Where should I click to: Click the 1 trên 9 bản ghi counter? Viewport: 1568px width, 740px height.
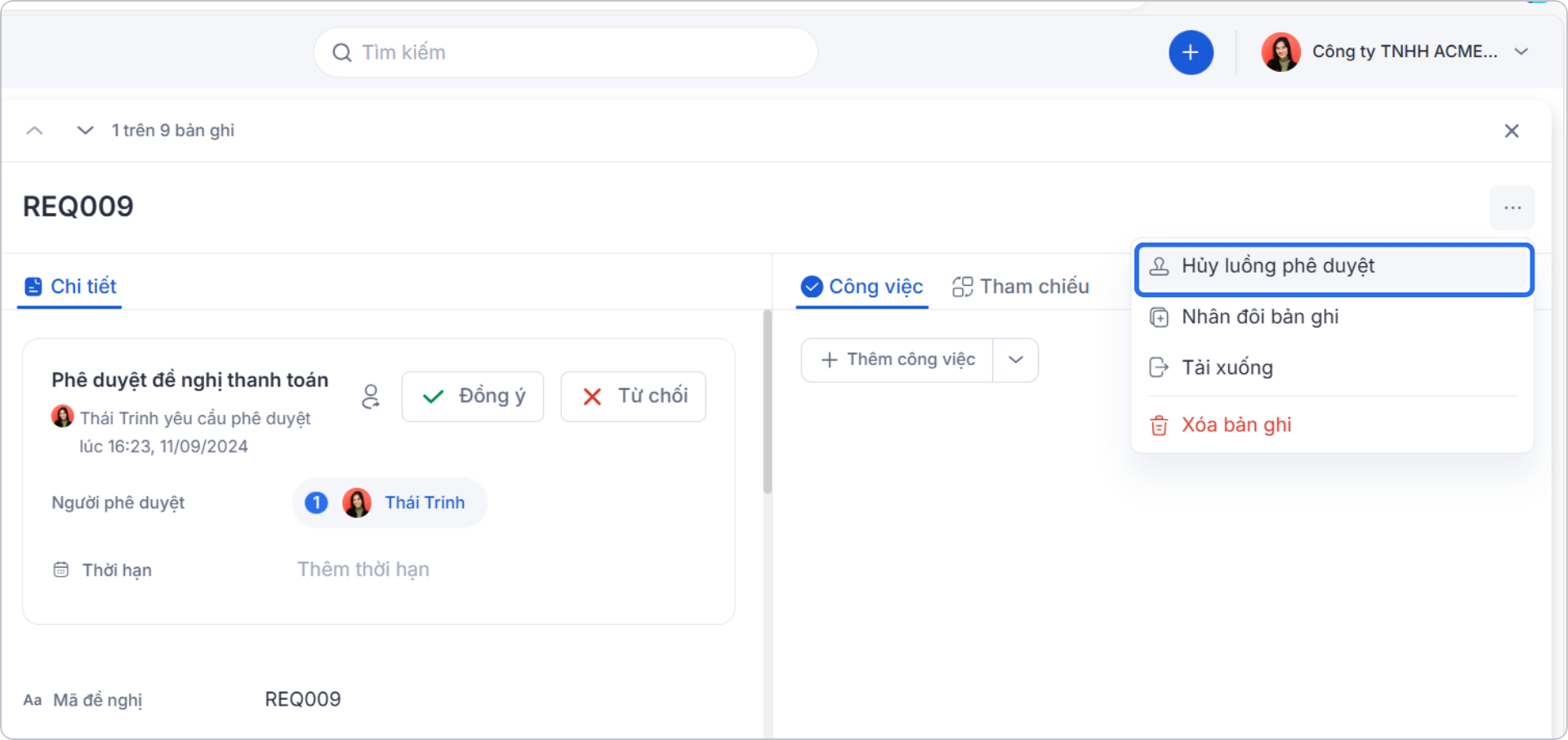coord(173,131)
